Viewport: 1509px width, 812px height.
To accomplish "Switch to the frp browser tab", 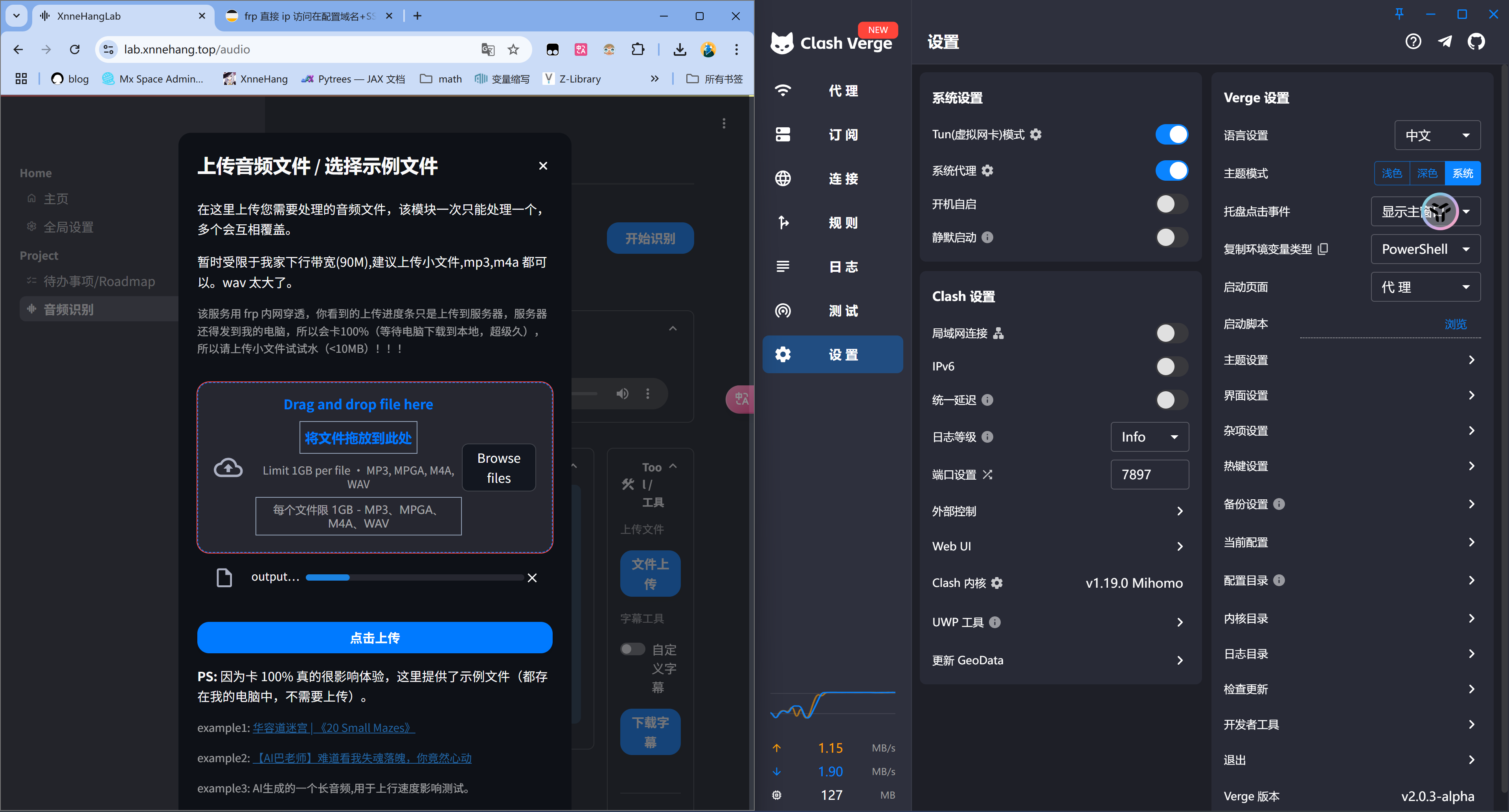I will coord(309,16).
